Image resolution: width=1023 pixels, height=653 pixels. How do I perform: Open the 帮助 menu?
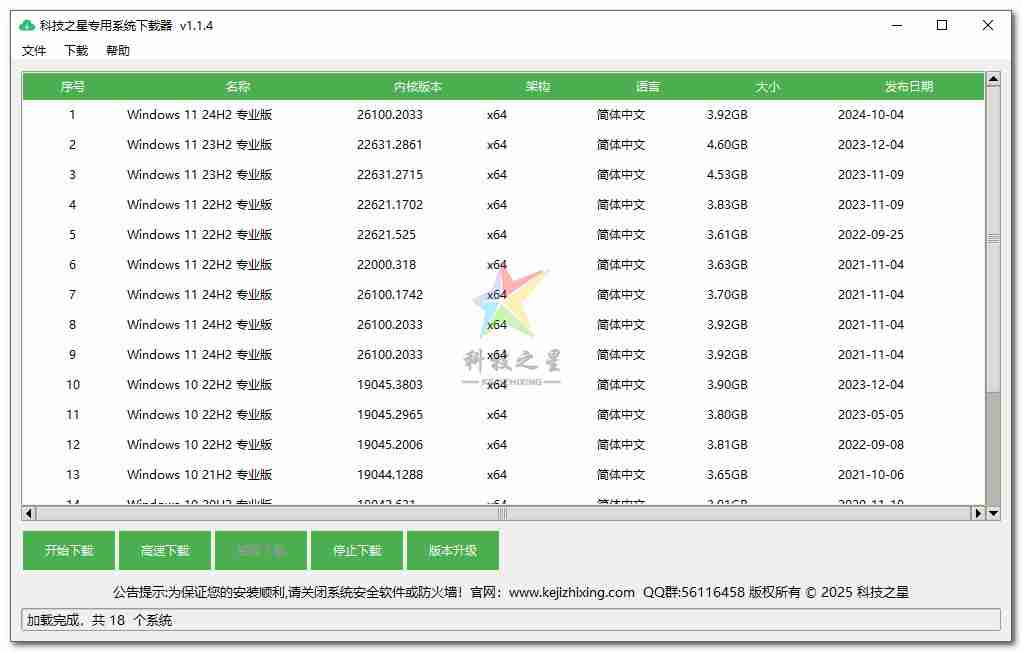(x=118, y=51)
